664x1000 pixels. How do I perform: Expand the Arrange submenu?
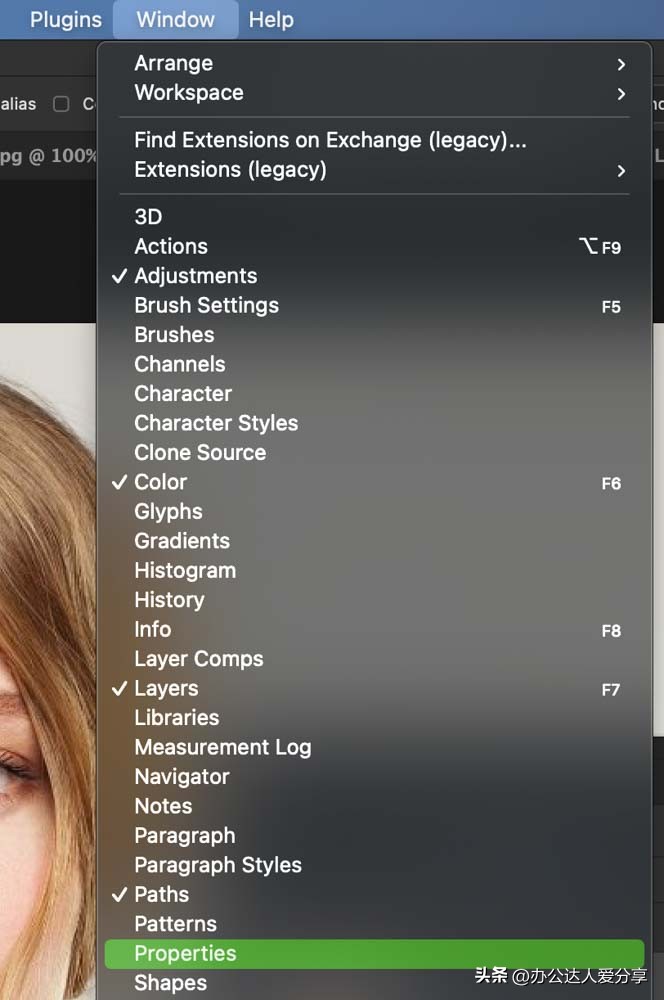click(374, 63)
